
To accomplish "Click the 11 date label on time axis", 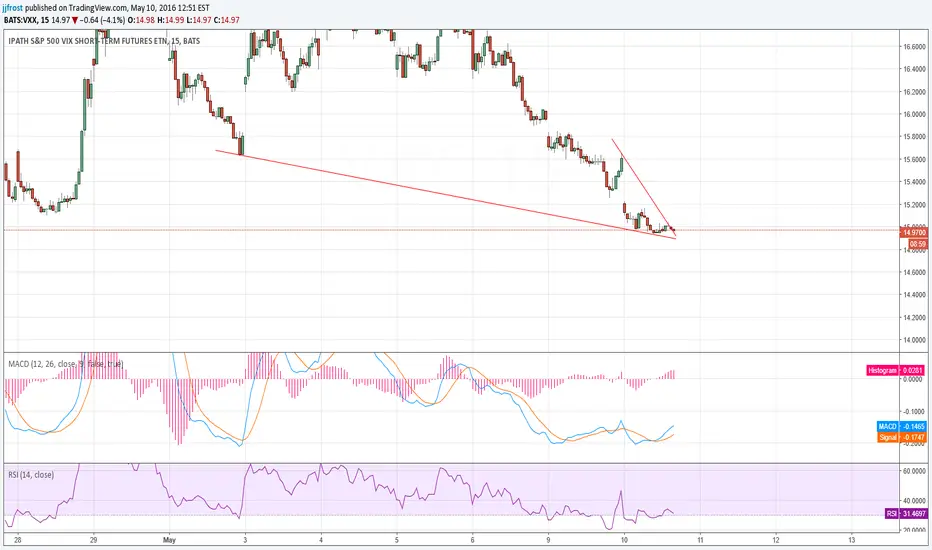I will click(700, 540).
